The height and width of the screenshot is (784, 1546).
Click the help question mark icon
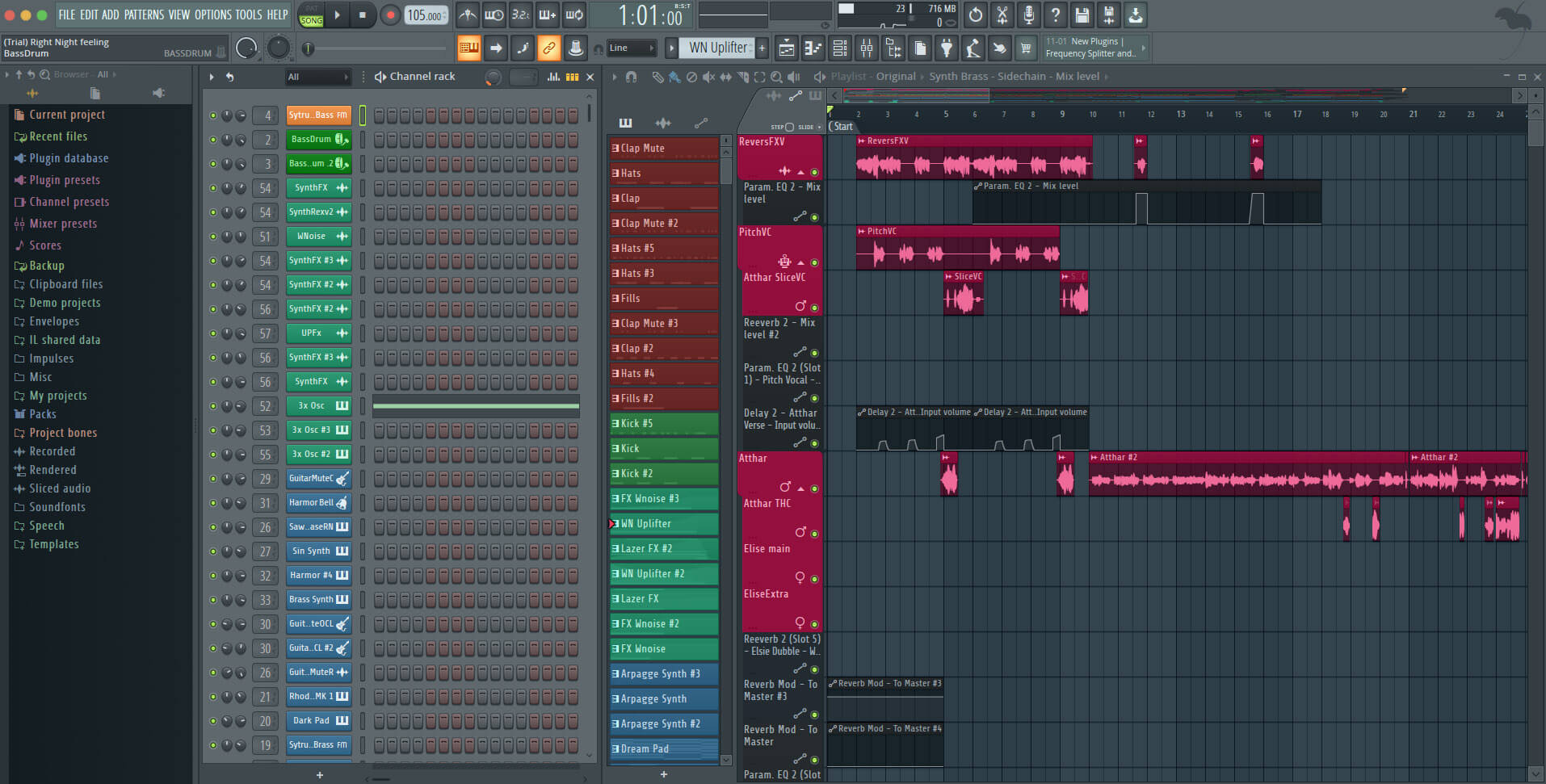1055,15
